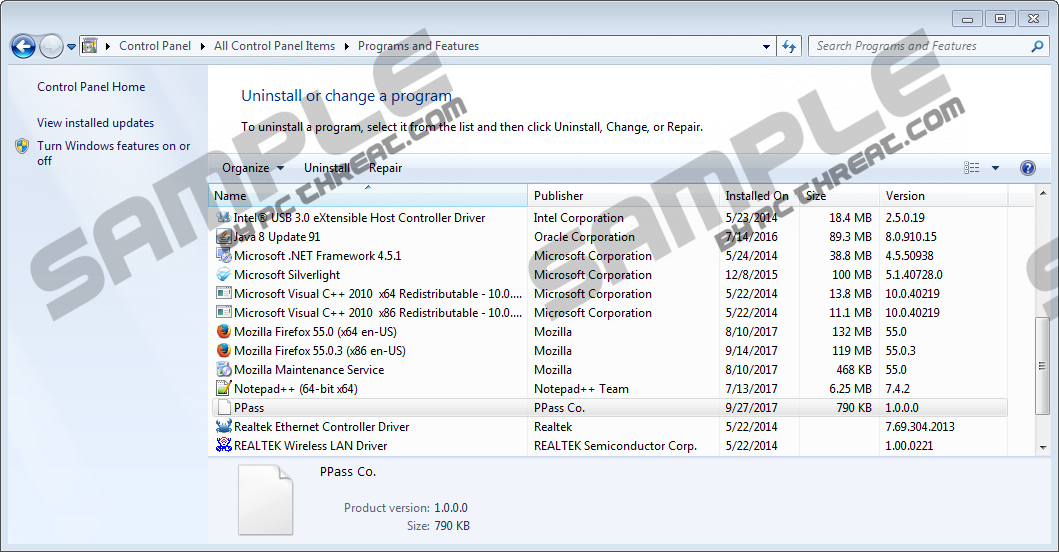
Task: Open View installed updates link
Action: pyautogui.click(x=95, y=123)
